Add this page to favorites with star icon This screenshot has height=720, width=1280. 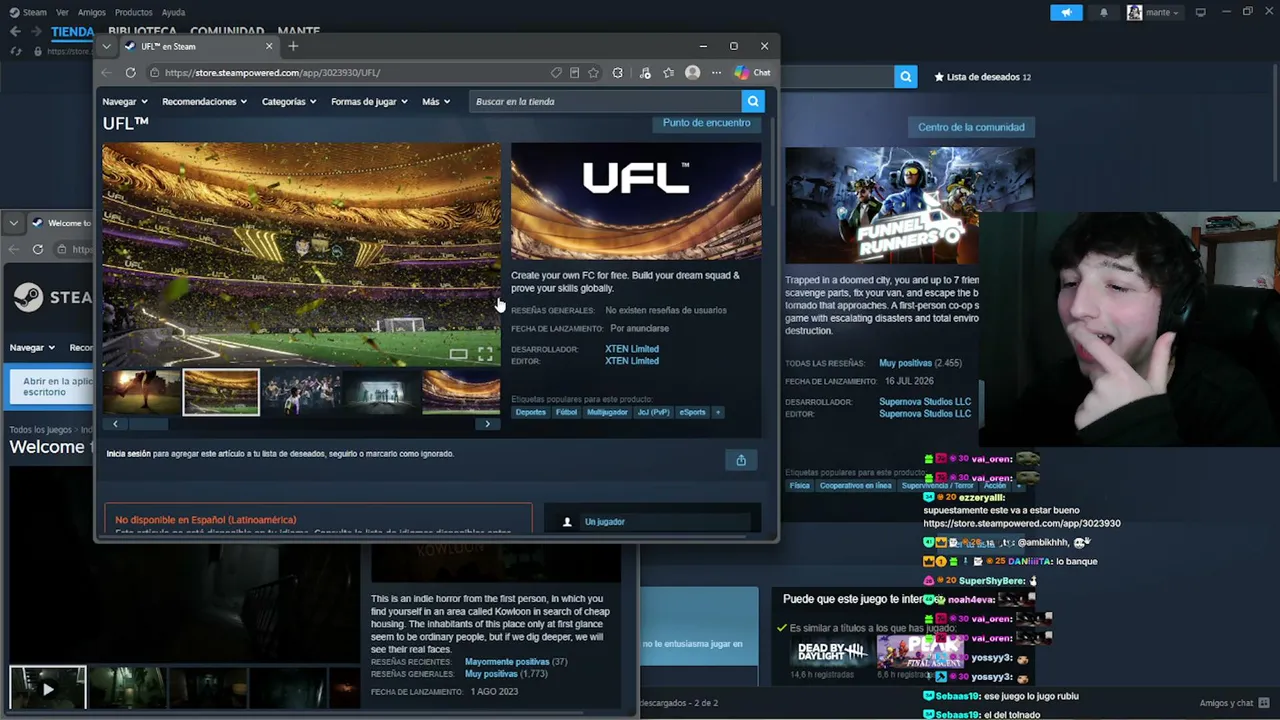(x=593, y=72)
